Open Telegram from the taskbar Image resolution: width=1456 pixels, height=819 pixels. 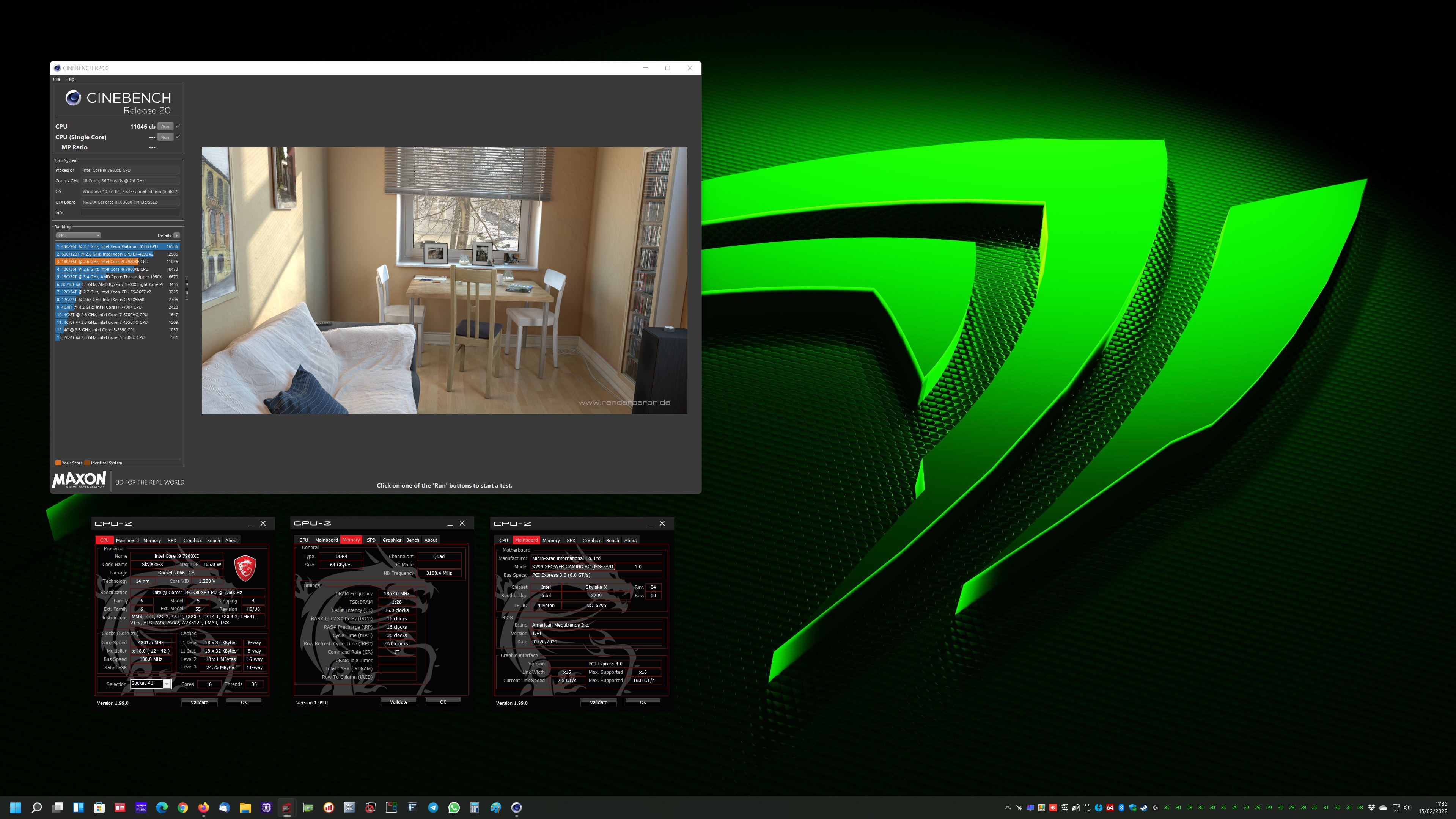[x=433, y=808]
